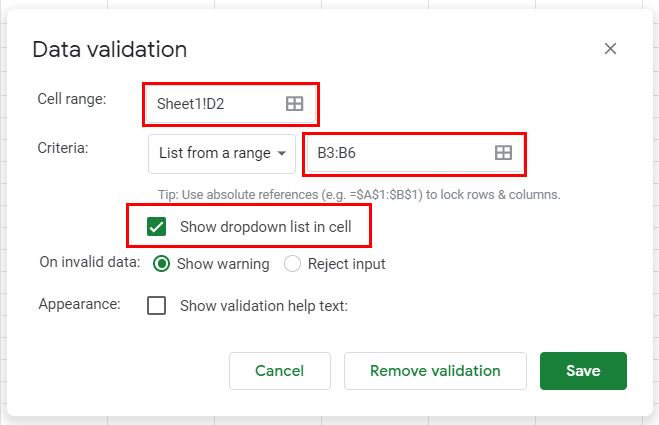Viewport: 659px width, 425px height.
Task: Close the Data validation dialog
Action: pos(610,49)
